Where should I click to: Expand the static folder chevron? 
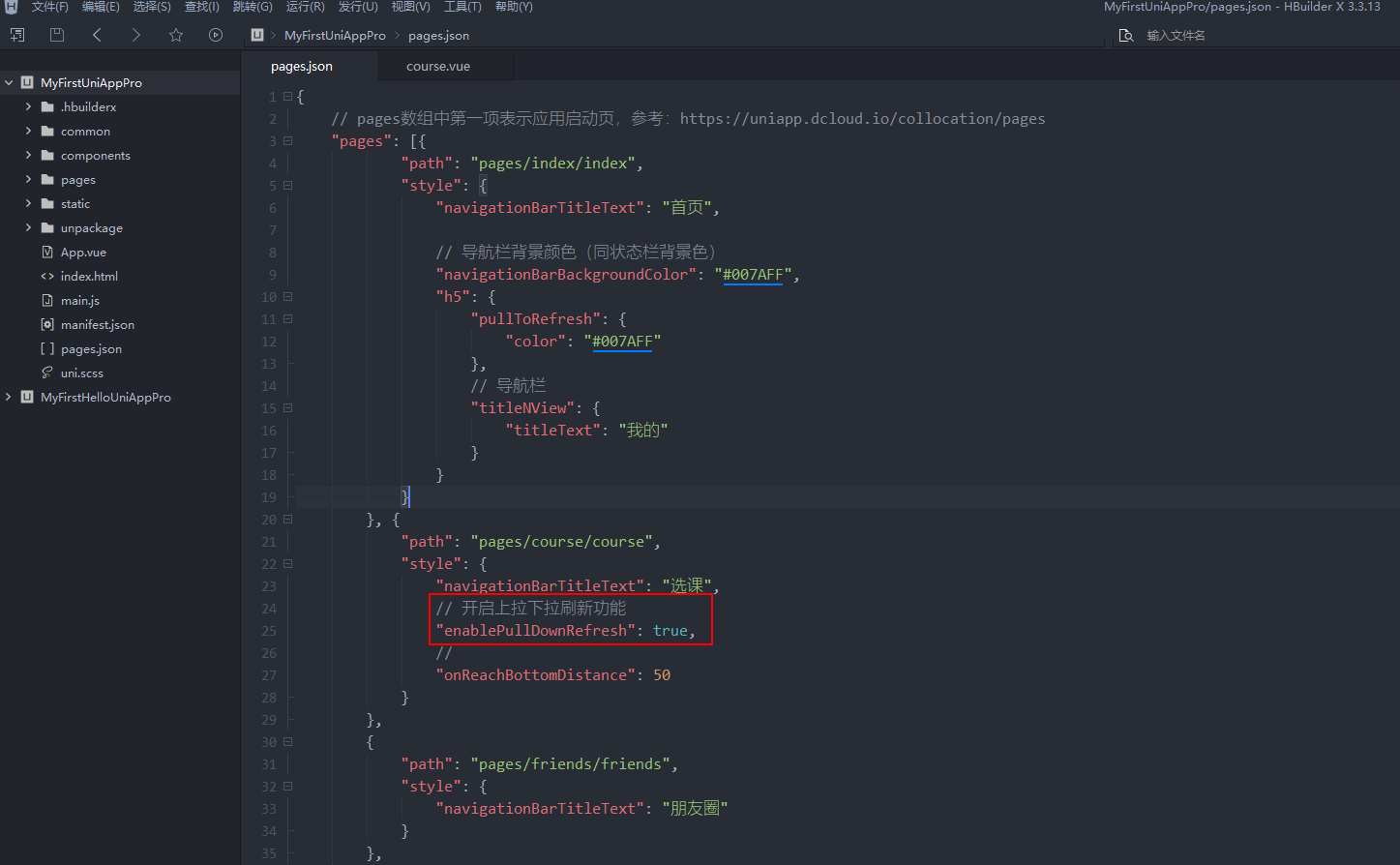tap(28, 203)
